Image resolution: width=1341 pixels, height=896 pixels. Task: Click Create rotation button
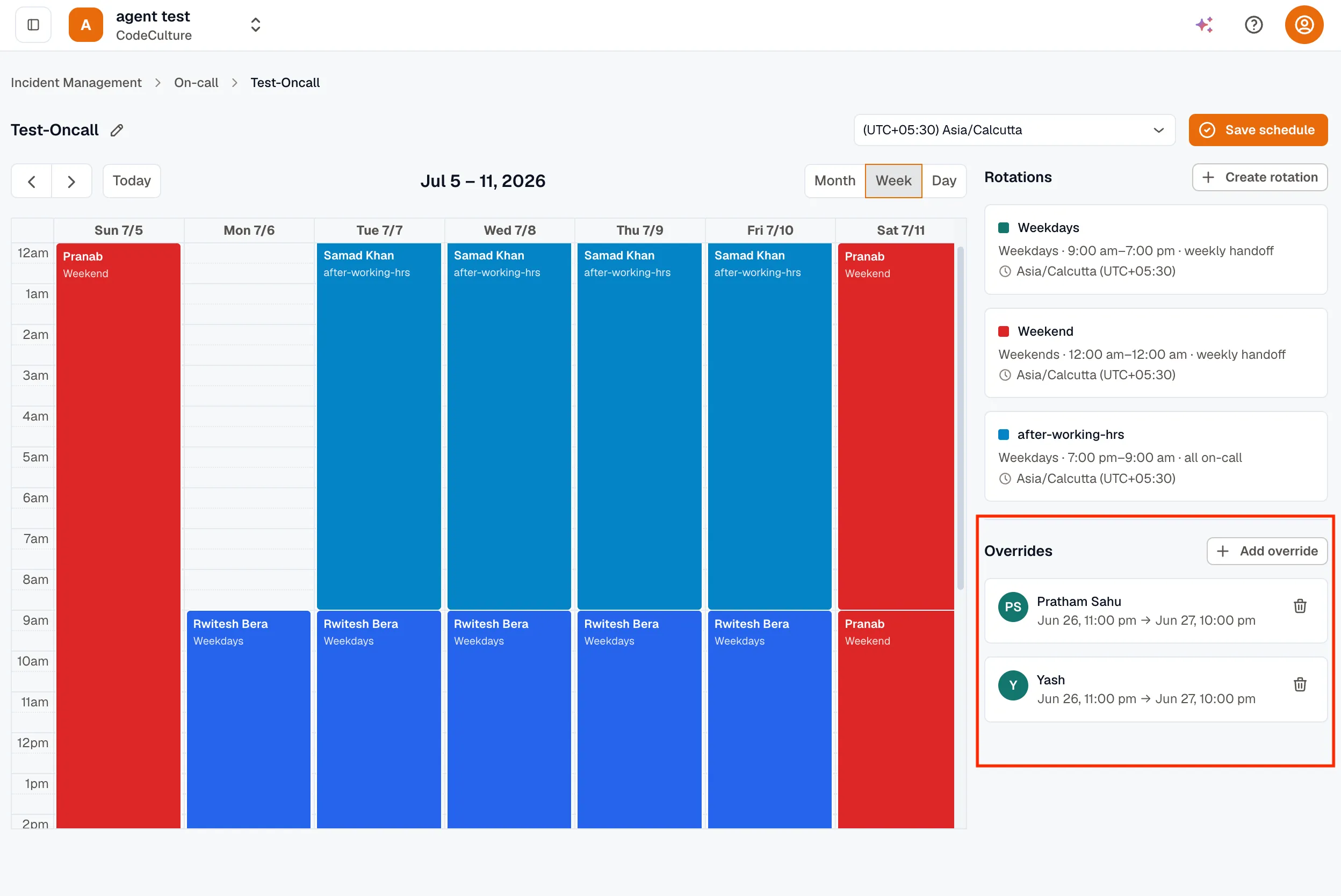coord(1259,177)
